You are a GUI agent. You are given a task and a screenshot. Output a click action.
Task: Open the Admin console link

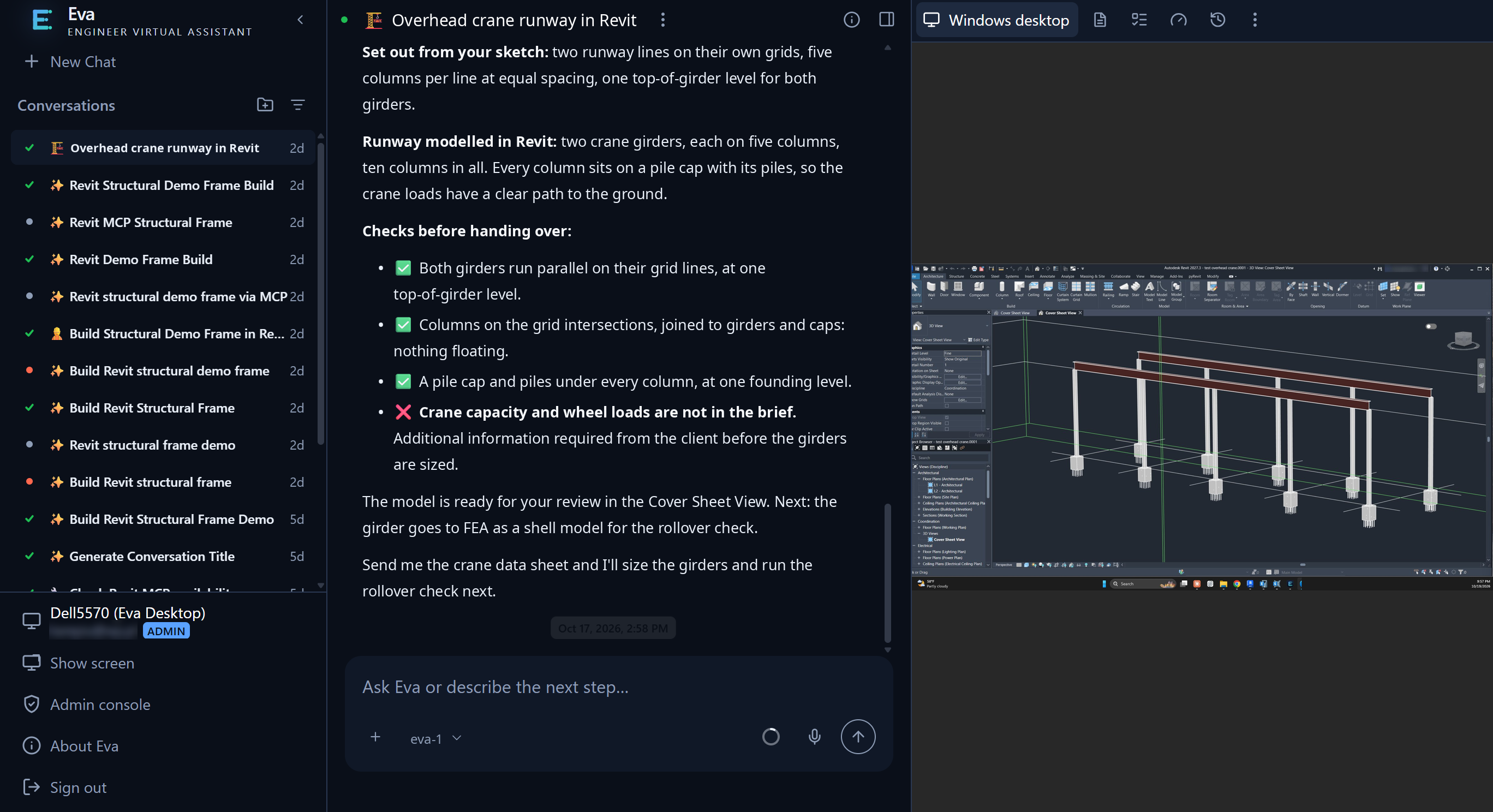(x=87, y=704)
